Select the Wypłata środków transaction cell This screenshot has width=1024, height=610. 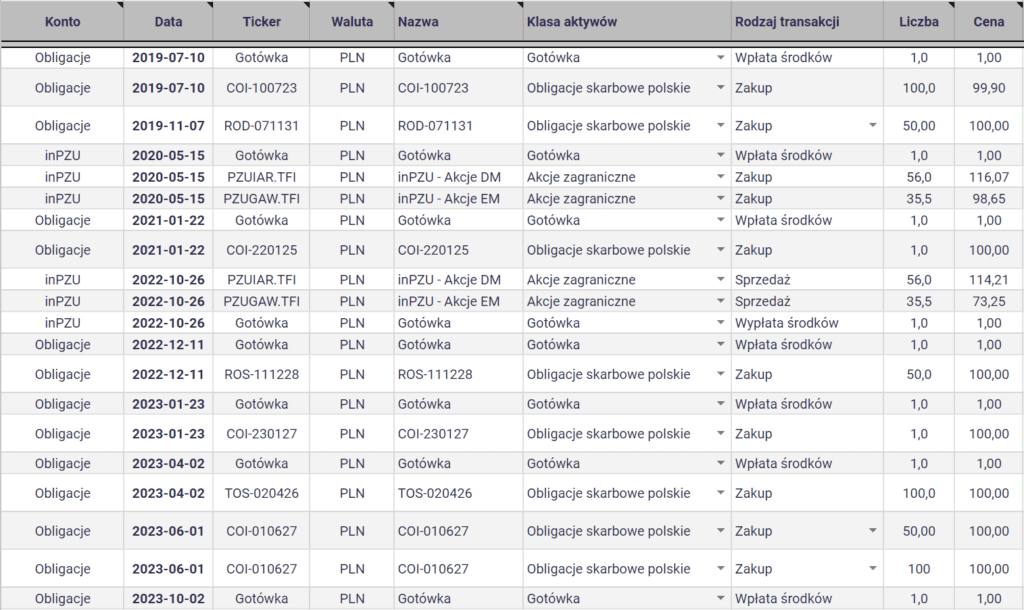pyautogui.click(x=786, y=323)
